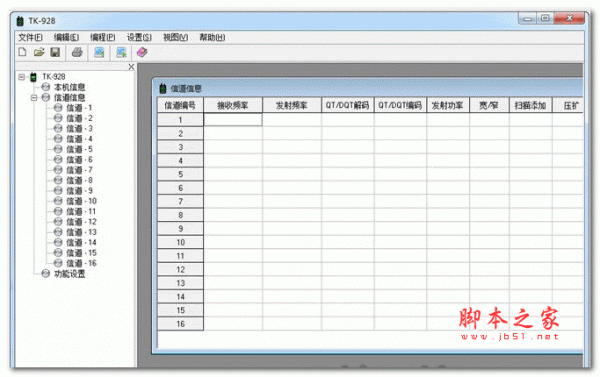Click the write-to-radio toolbar icon
The image size is (600, 377).
[x=121, y=52]
